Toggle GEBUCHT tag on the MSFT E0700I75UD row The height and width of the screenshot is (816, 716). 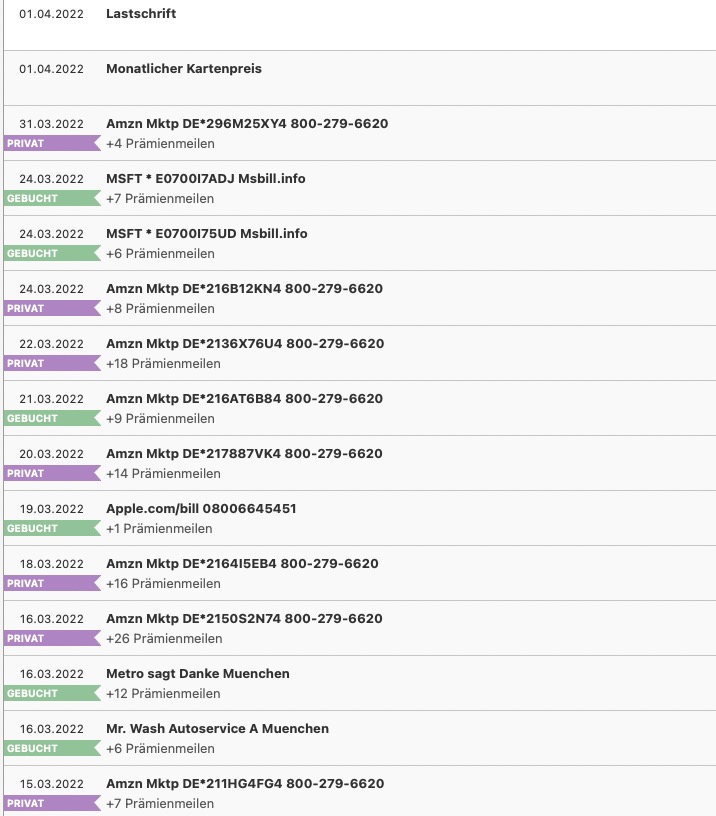(52, 253)
